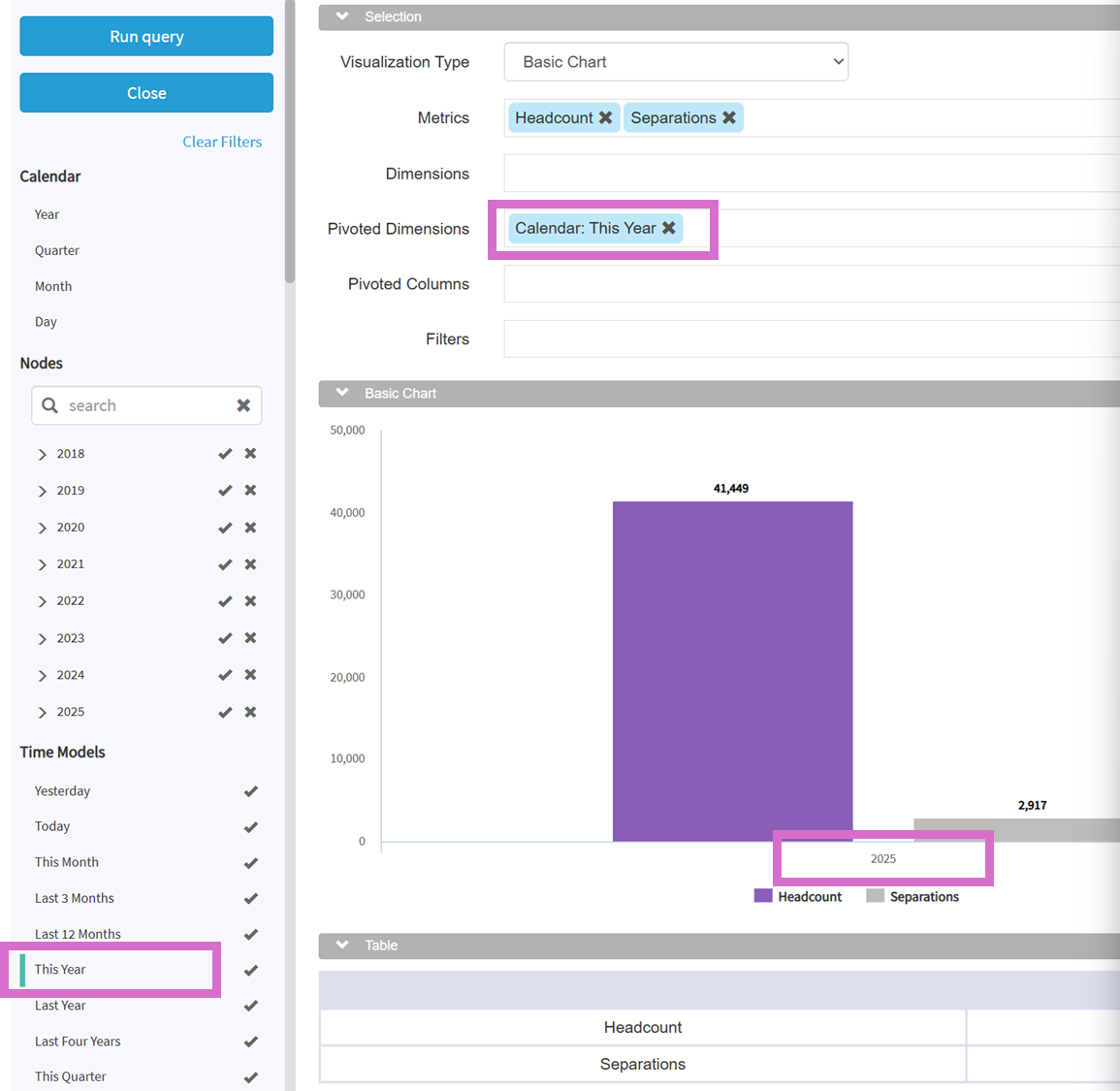Click the X icon next to node 2025
Image resolution: width=1120 pixels, height=1091 pixels.
[250, 712]
